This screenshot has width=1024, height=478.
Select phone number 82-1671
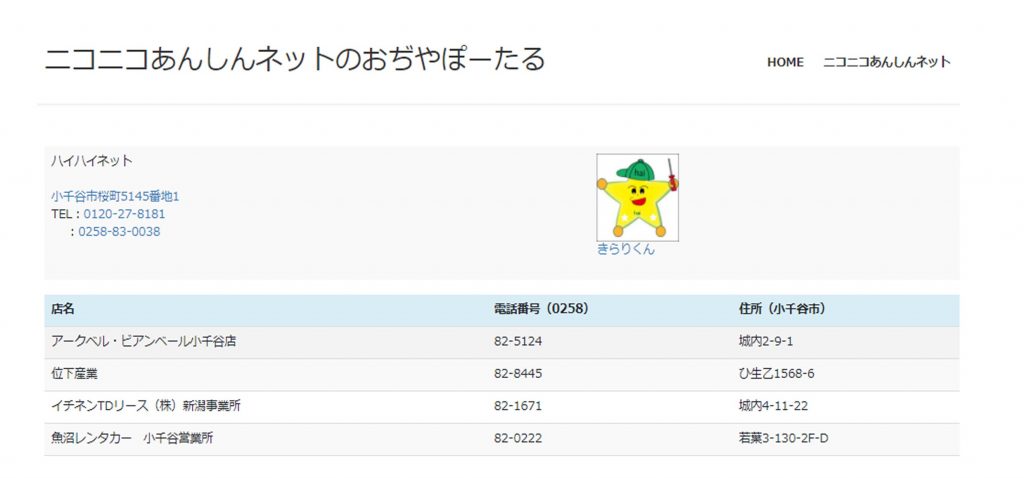tap(518, 406)
